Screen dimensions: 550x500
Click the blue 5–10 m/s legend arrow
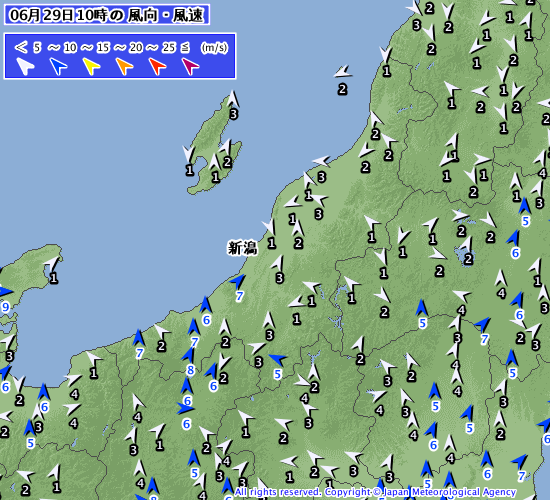[x=58, y=66]
